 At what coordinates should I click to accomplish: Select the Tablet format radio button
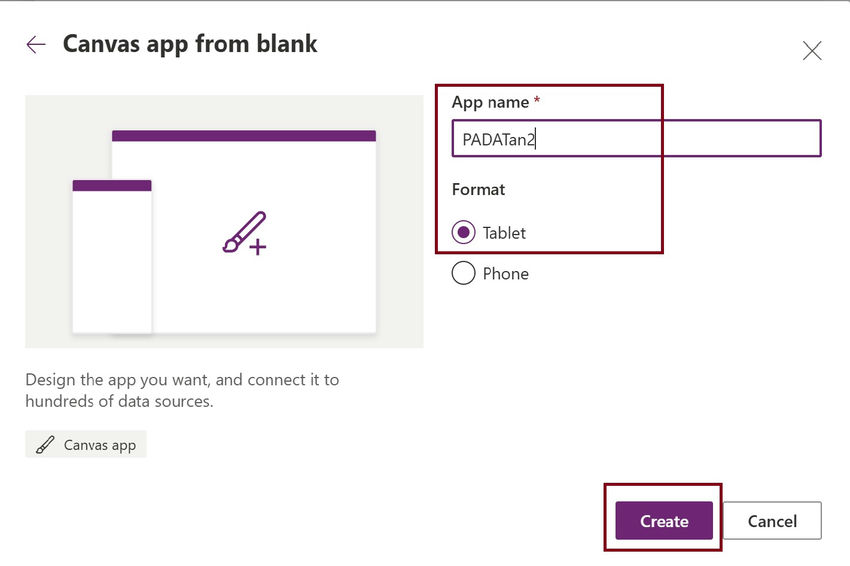[x=463, y=233]
